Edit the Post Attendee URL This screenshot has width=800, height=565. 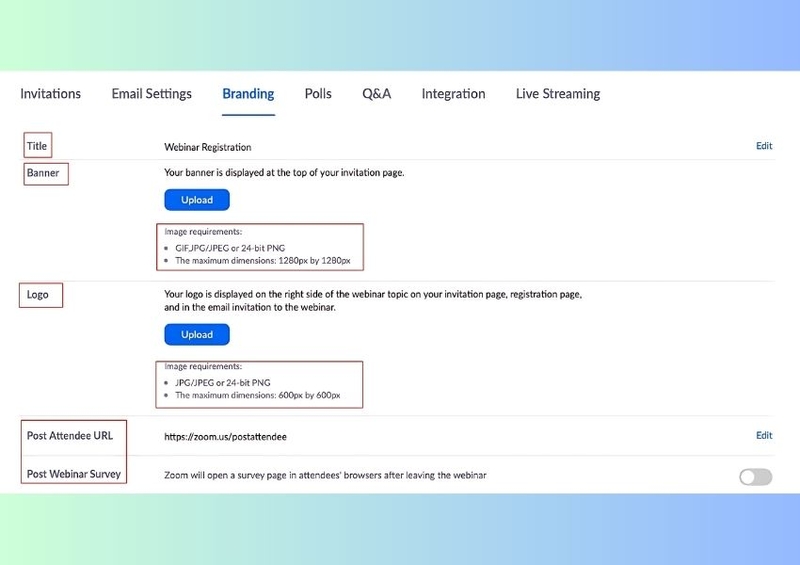pyautogui.click(x=764, y=436)
